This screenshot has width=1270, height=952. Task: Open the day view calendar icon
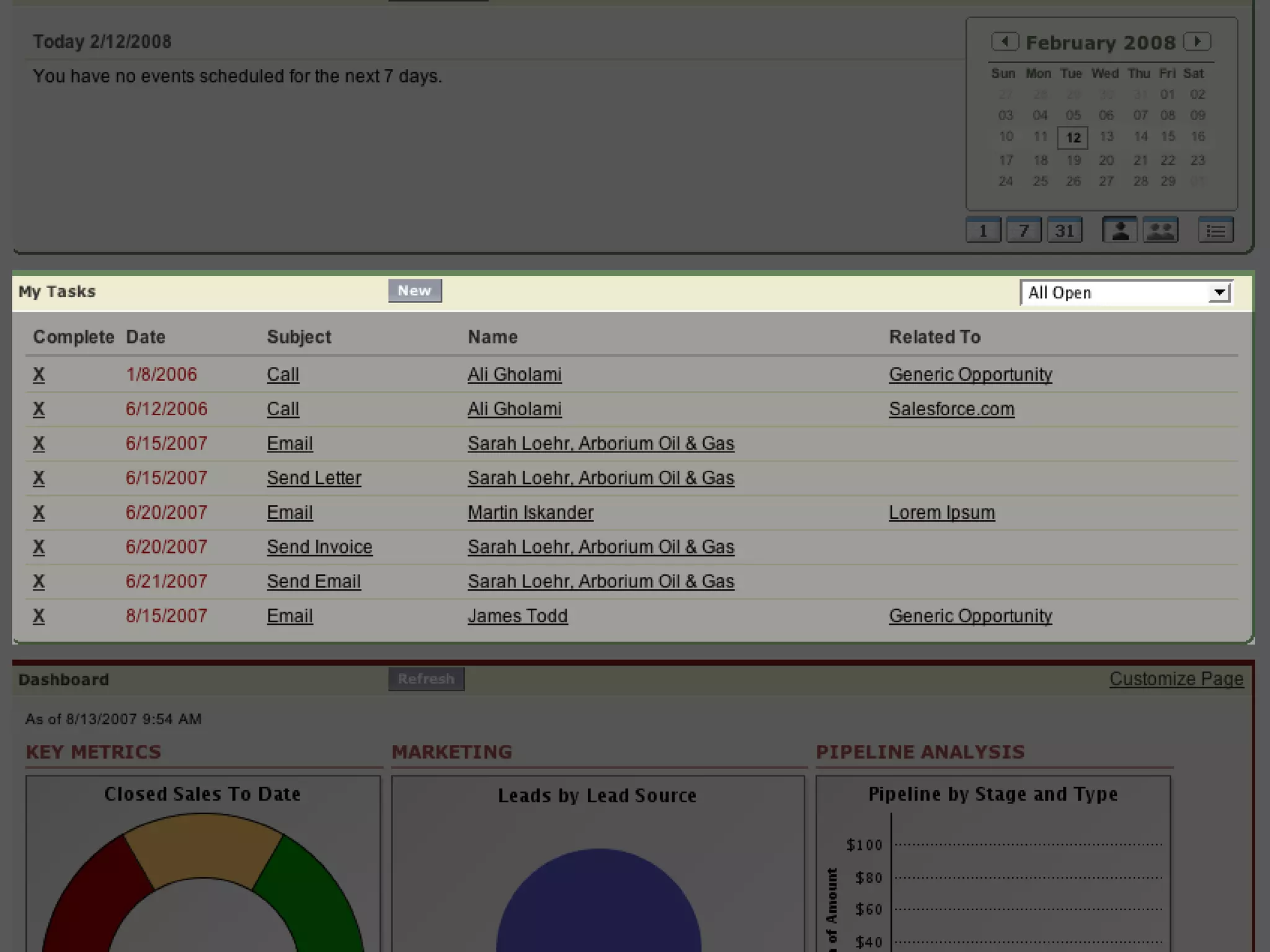(x=983, y=231)
